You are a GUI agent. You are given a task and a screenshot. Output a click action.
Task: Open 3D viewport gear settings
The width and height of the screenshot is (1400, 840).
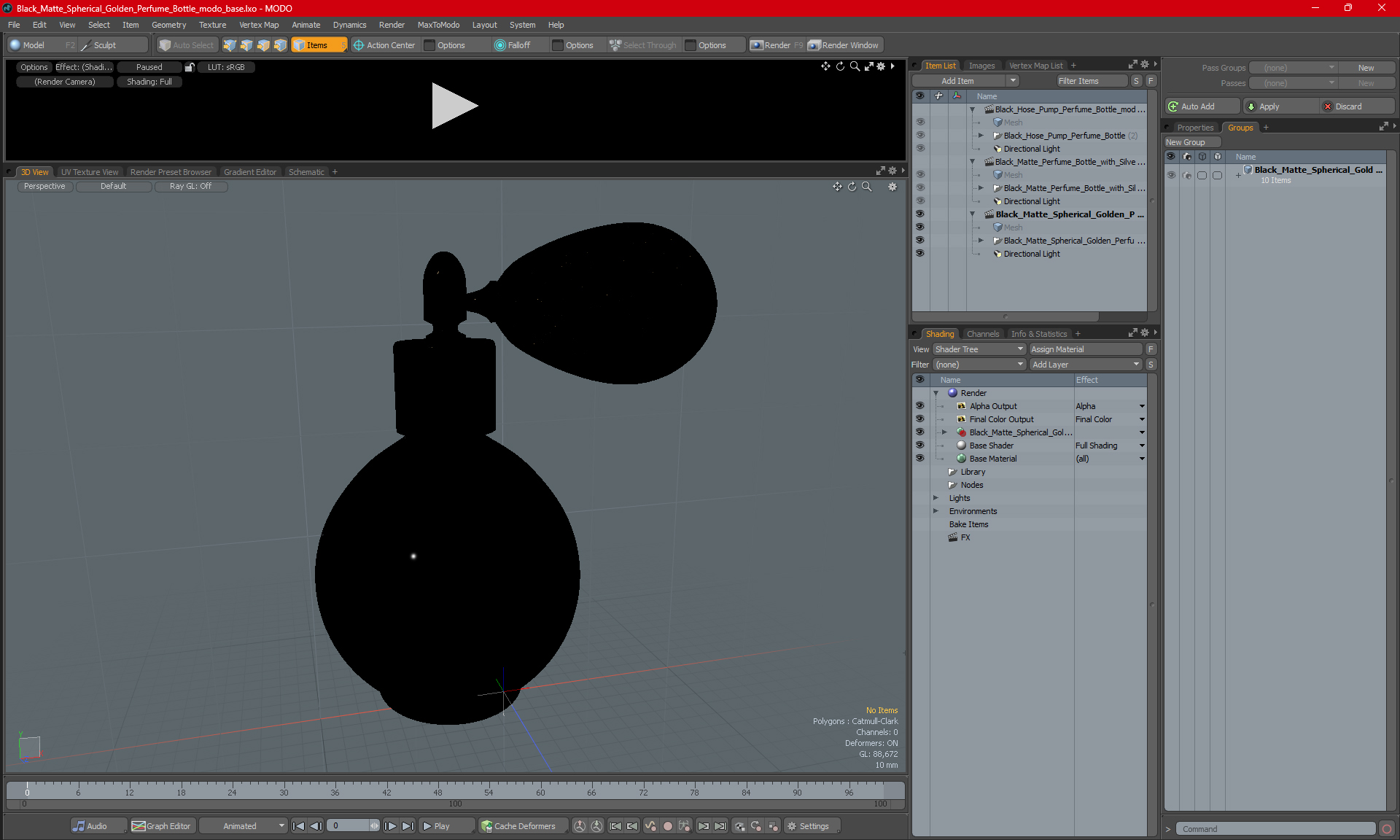[x=892, y=187]
